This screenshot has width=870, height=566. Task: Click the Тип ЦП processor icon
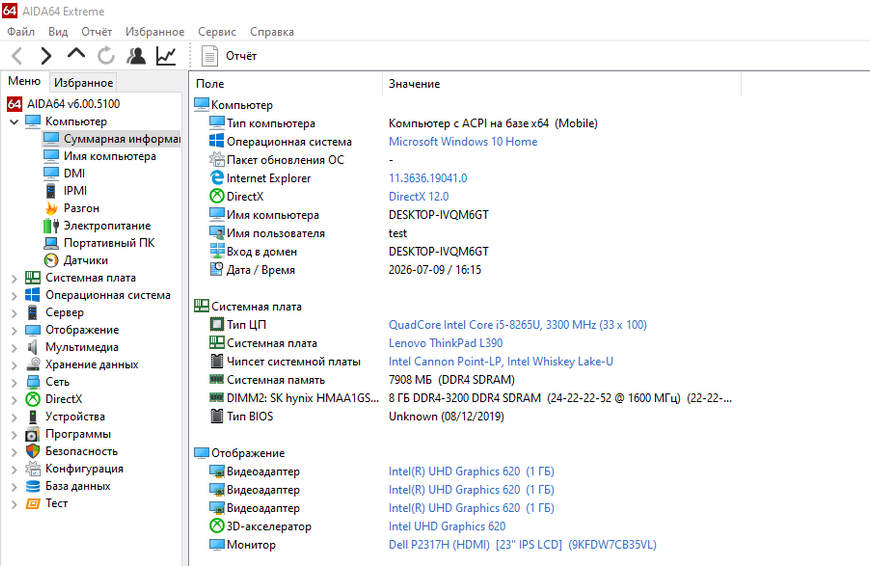tap(216, 324)
